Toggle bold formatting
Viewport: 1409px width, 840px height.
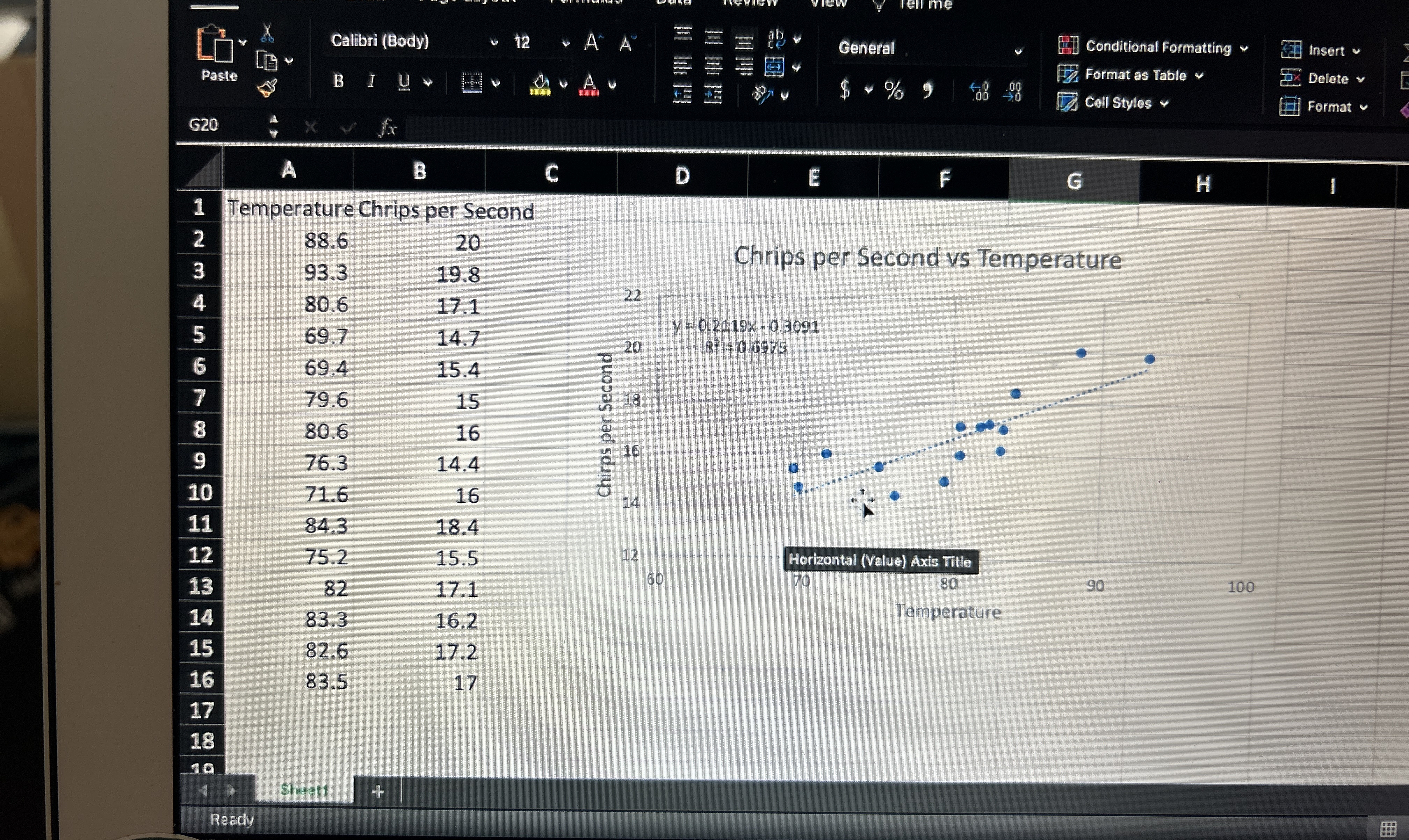pos(339,81)
